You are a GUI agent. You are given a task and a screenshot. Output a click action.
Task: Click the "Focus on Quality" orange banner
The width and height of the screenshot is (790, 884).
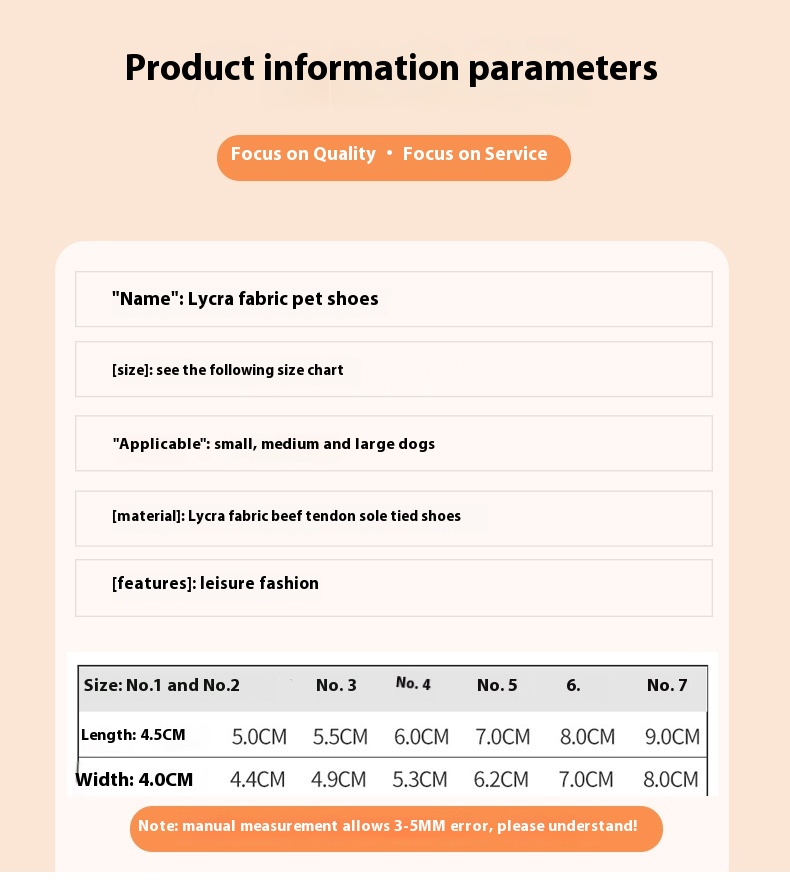[393, 156]
